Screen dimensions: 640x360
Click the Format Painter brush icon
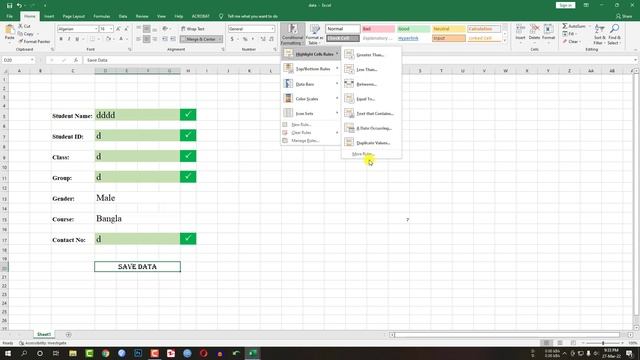click(x=20, y=42)
